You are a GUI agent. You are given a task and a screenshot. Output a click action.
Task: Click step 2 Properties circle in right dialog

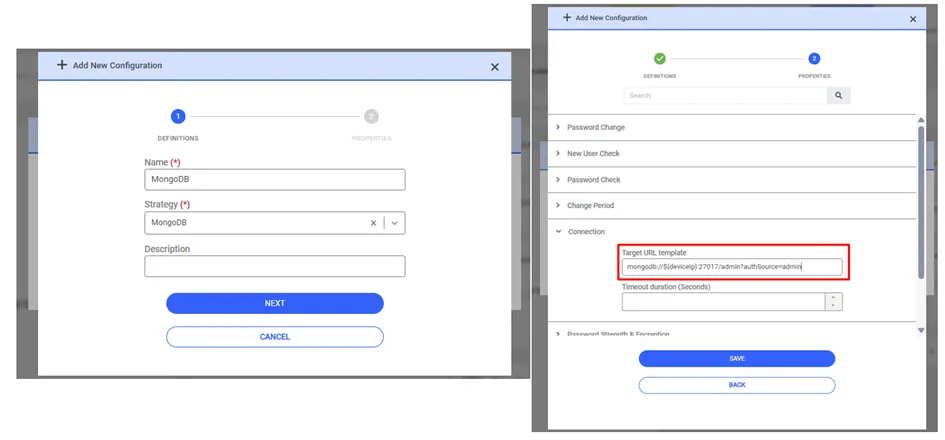(814, 58)
